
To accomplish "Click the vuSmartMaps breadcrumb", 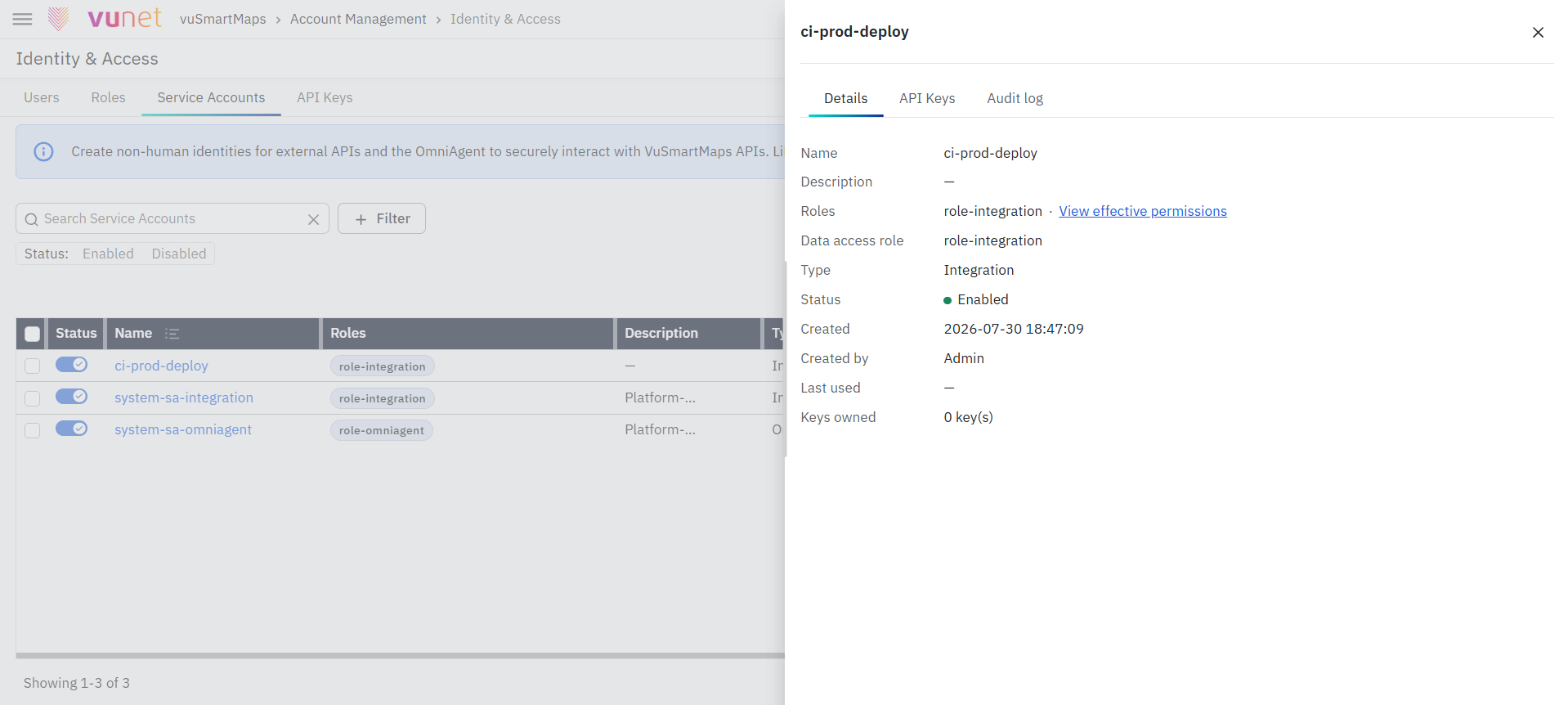I will (223, 19).
